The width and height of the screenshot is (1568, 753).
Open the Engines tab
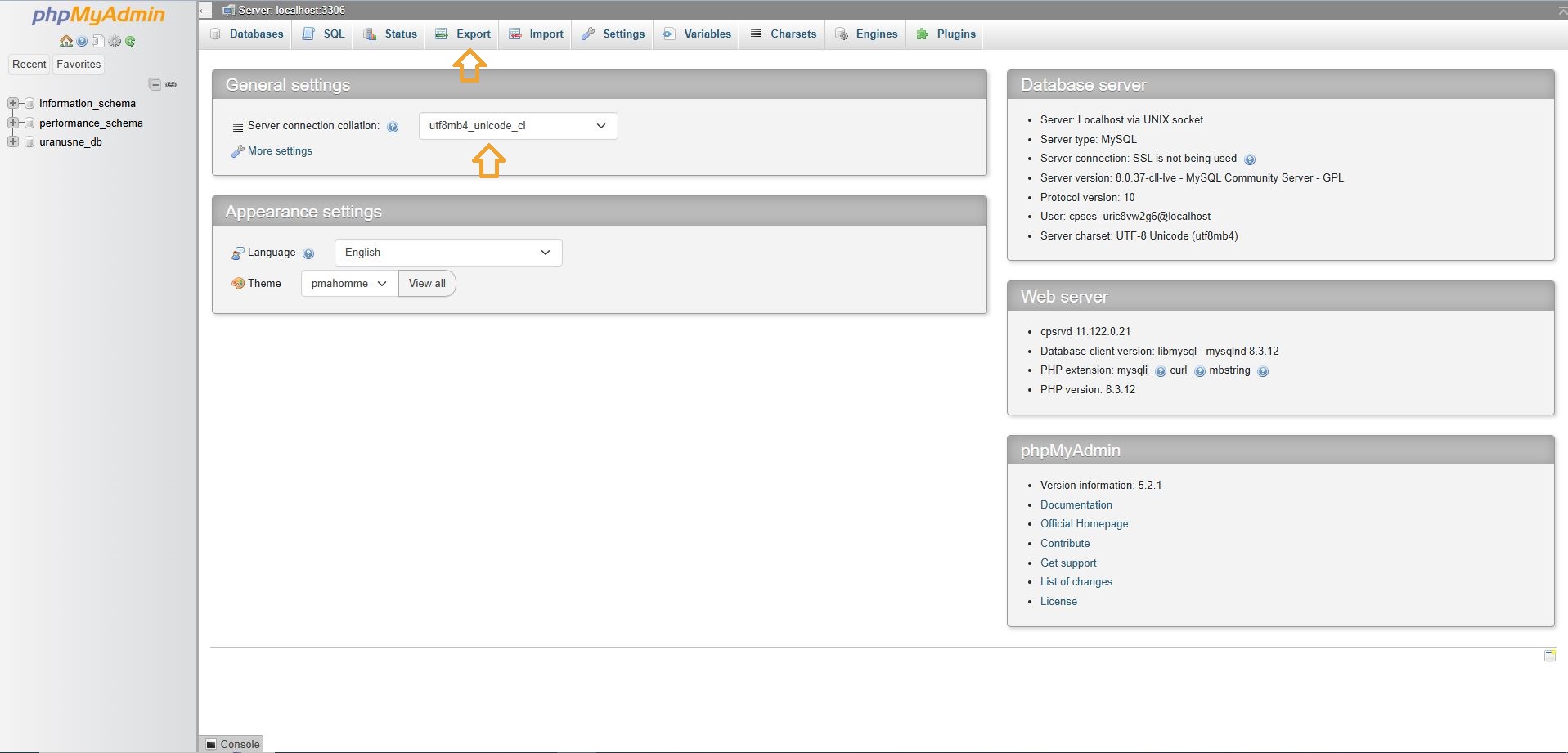(x=866, y=34)
